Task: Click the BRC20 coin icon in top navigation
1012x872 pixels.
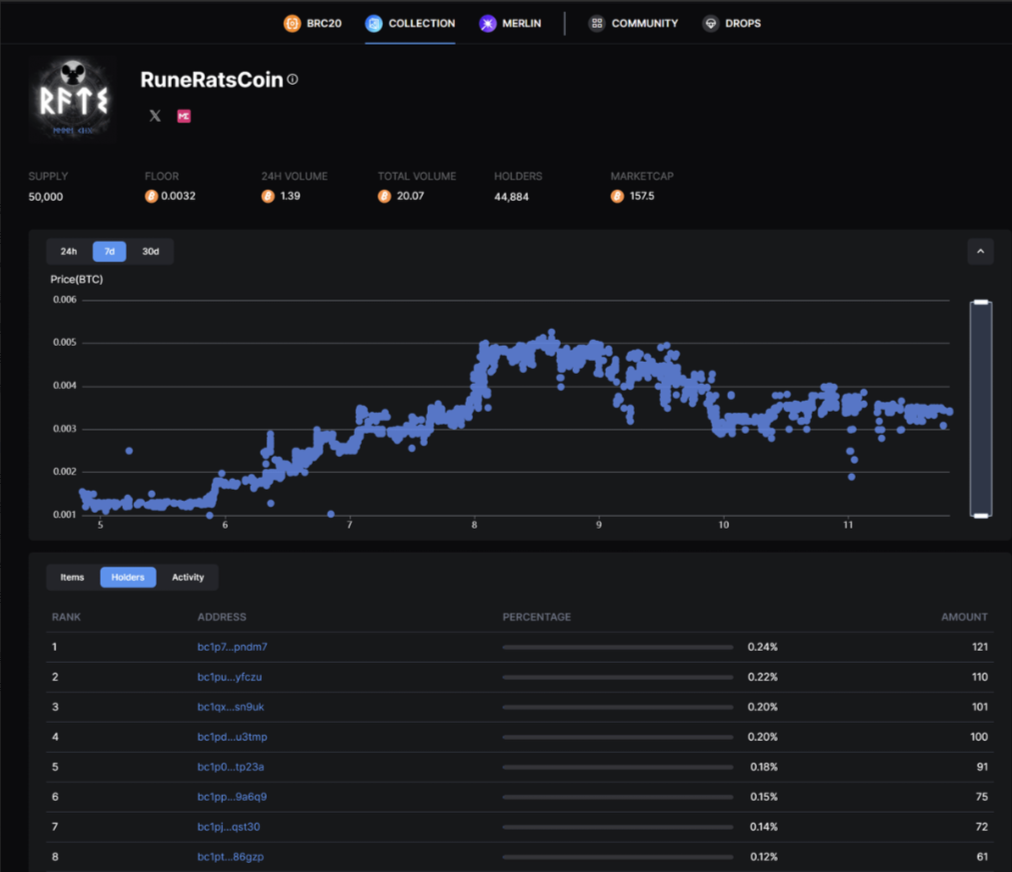Action: coord(292,23)
